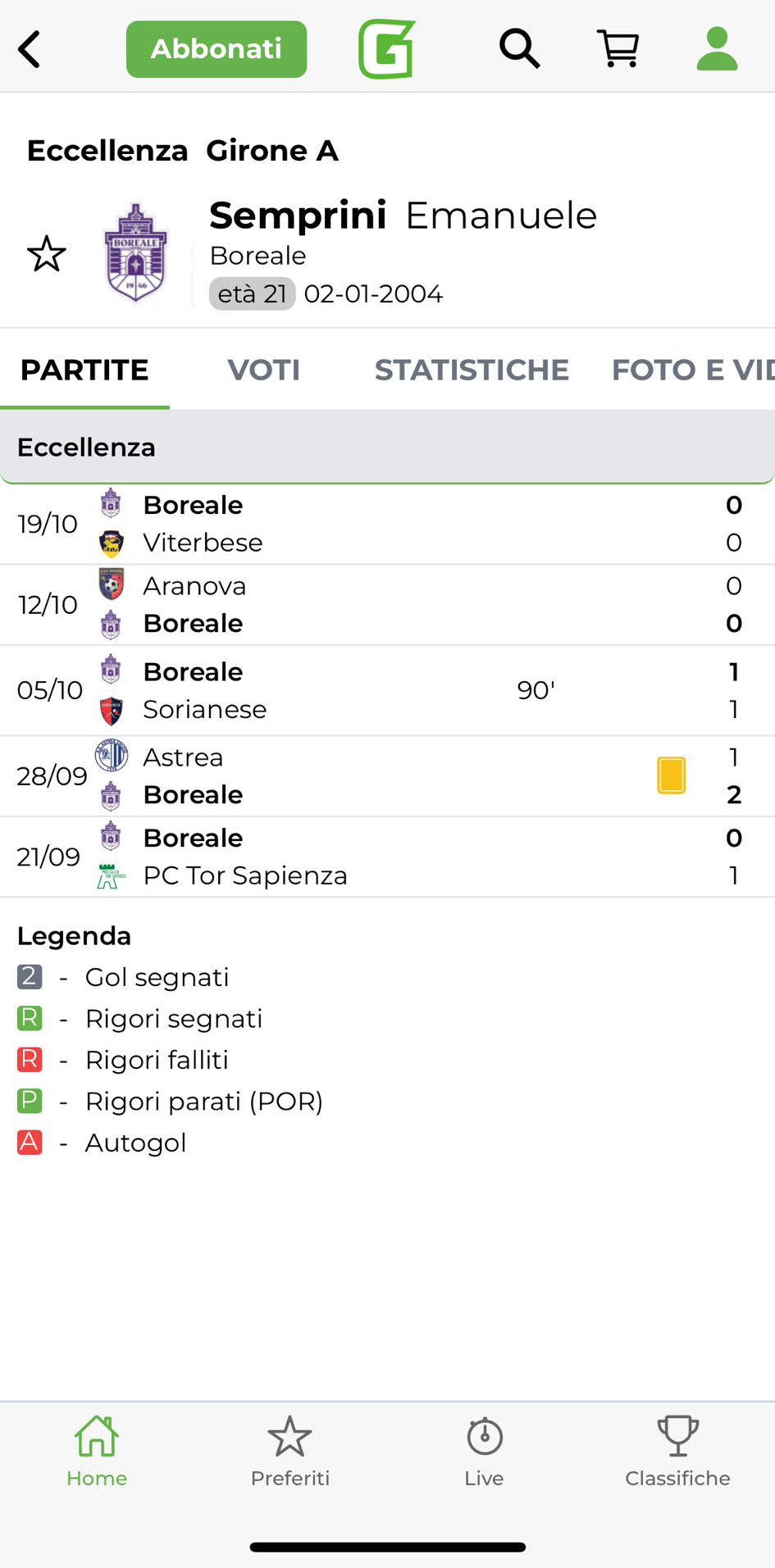775x1568 pixels.
Task: Open Live from the bottom bar
Action: [x=484, y=1452]
